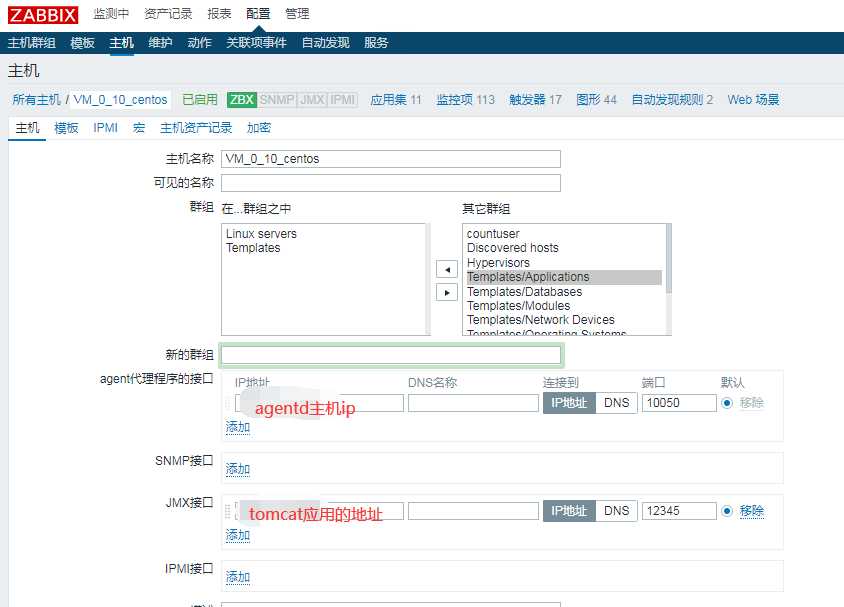The image size is (844, 607).
Task: Add another agent interface via 添加
Action: [237, 427]
